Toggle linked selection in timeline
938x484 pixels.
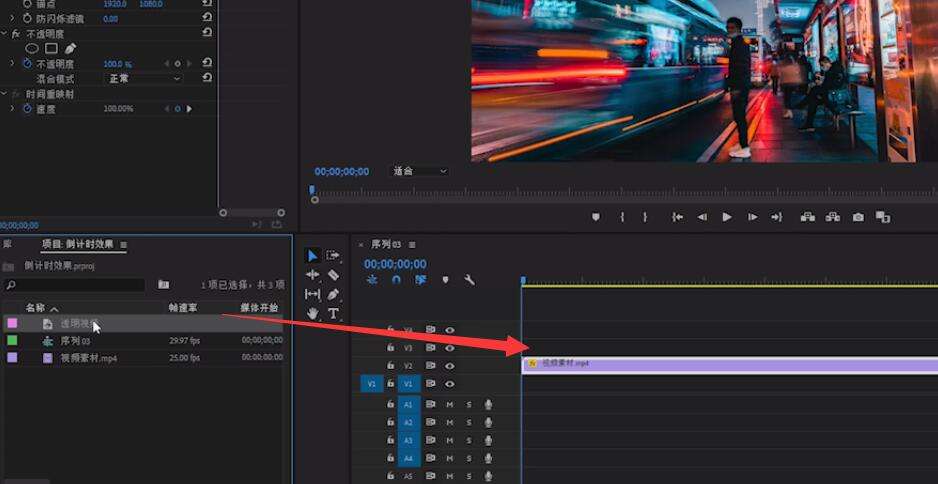click(x=421, y=279)
